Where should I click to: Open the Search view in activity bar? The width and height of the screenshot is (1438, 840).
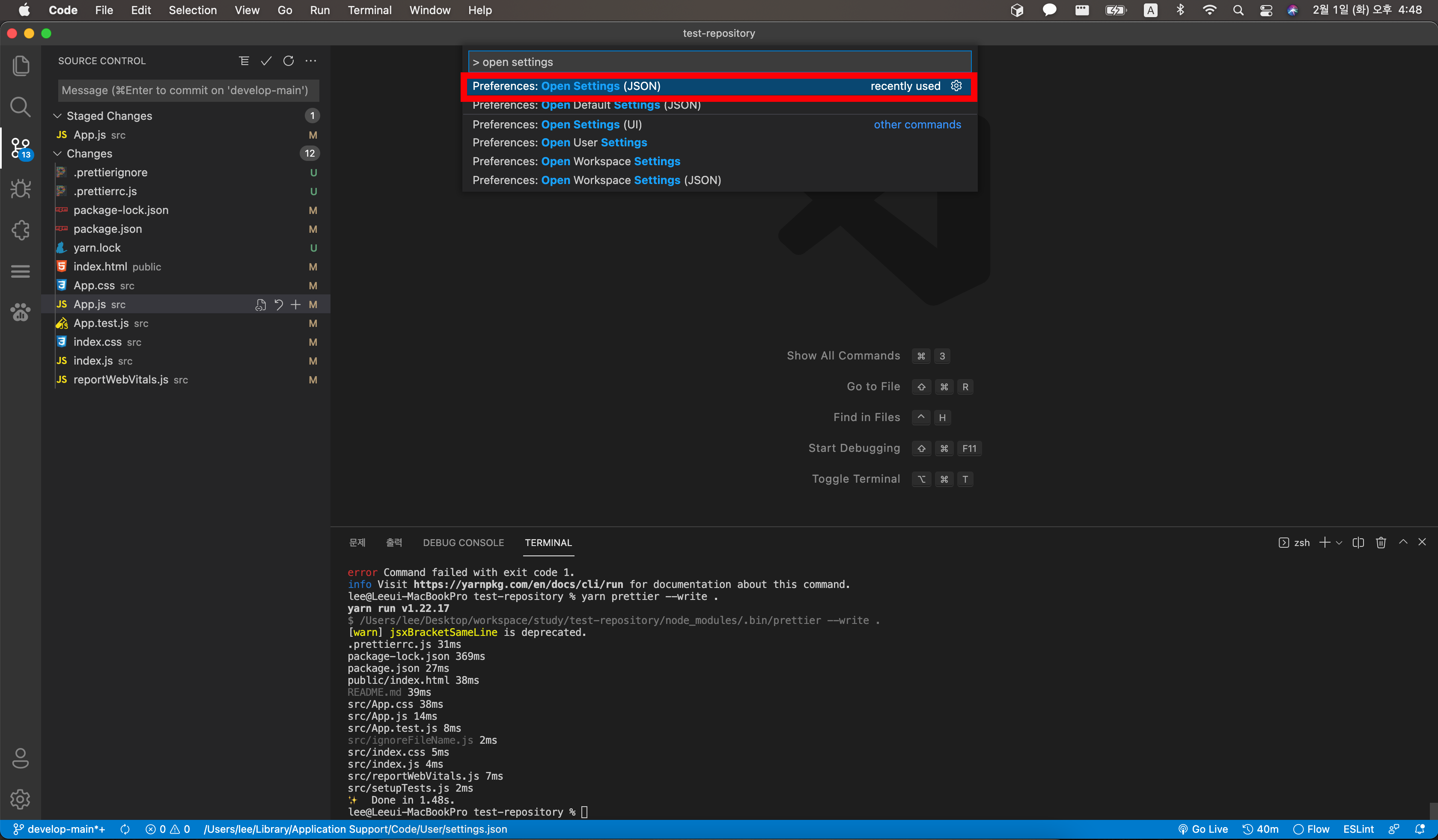21,107
